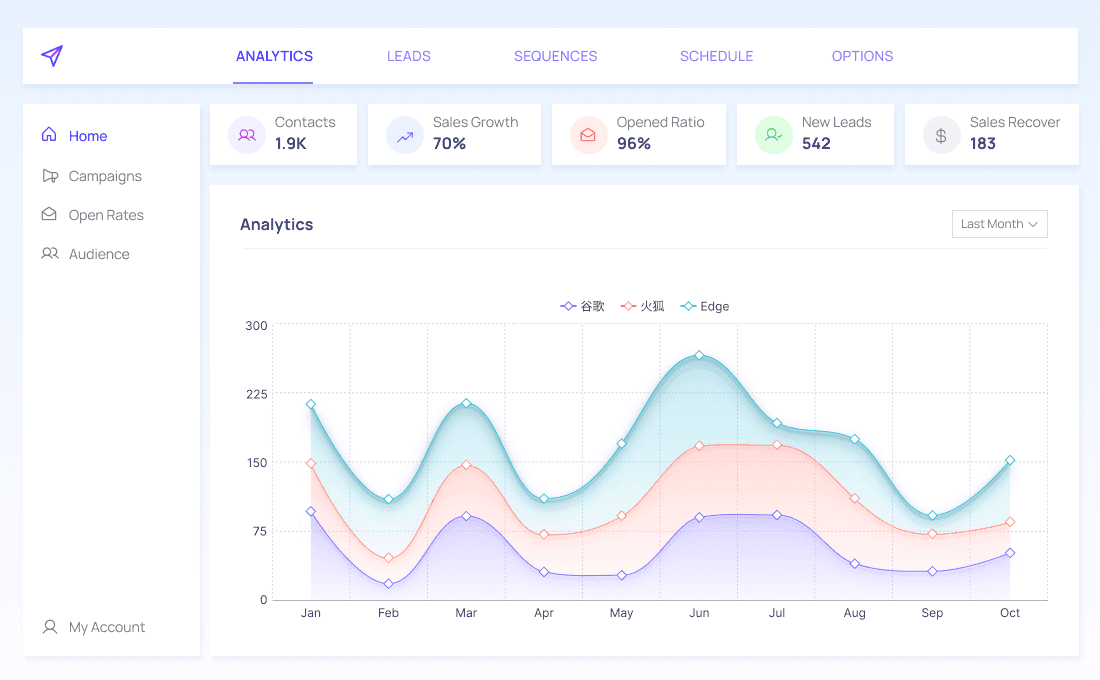Click the Sales Growth trend-line icon
The height and width of the screenshot is (680, 1100).
(x=404, y=134)
